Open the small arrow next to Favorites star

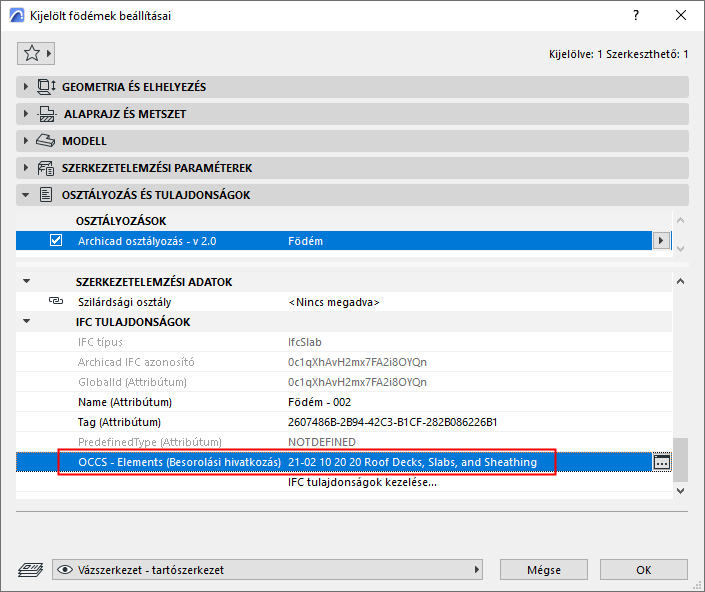[x=49, y=53]
